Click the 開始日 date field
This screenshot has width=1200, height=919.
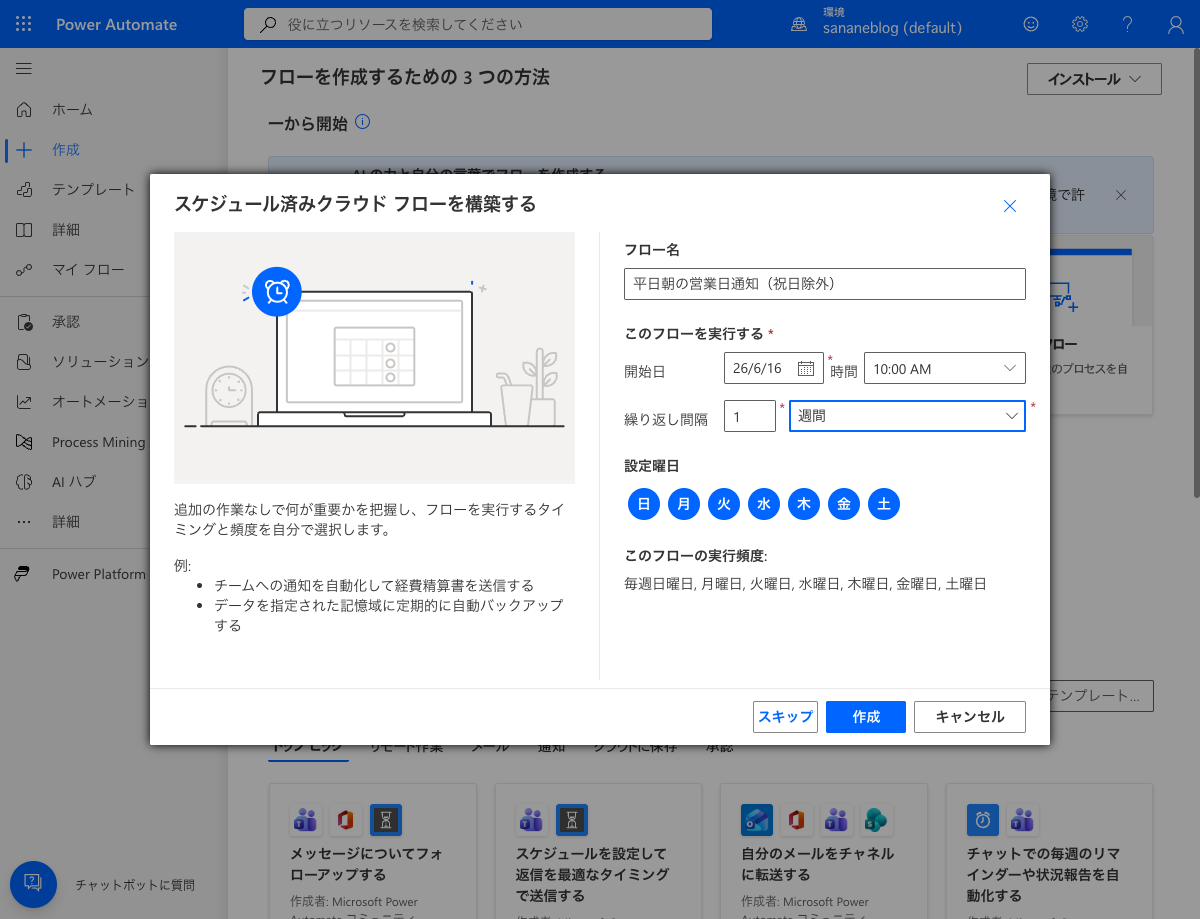click(774, 368)
